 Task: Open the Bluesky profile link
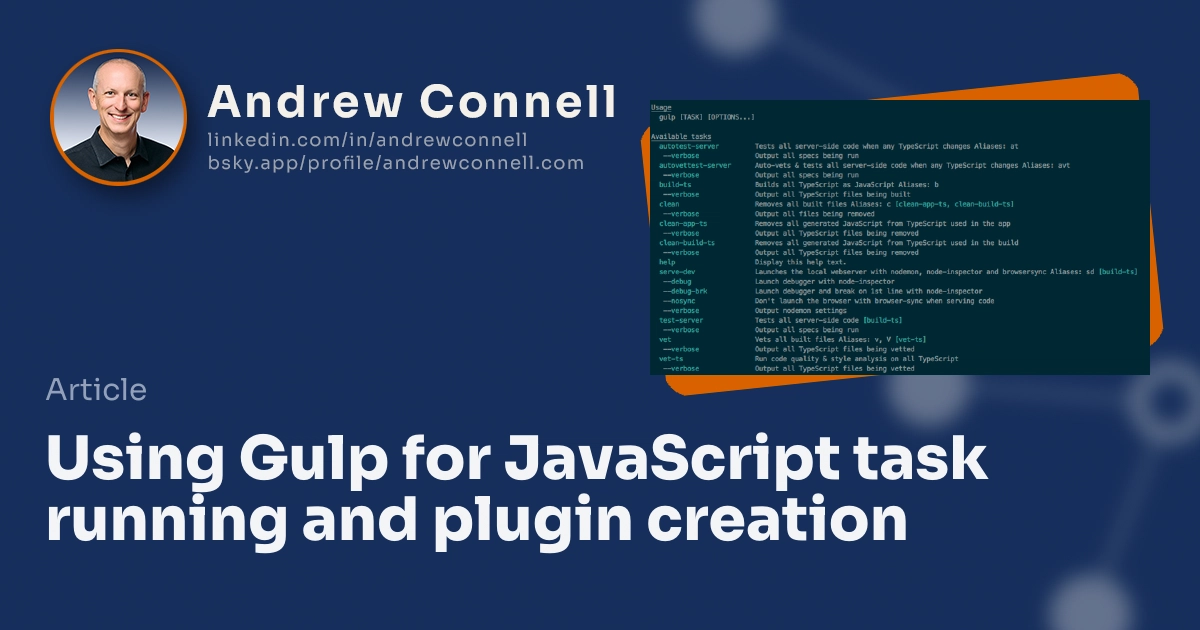tap(393, 161)
